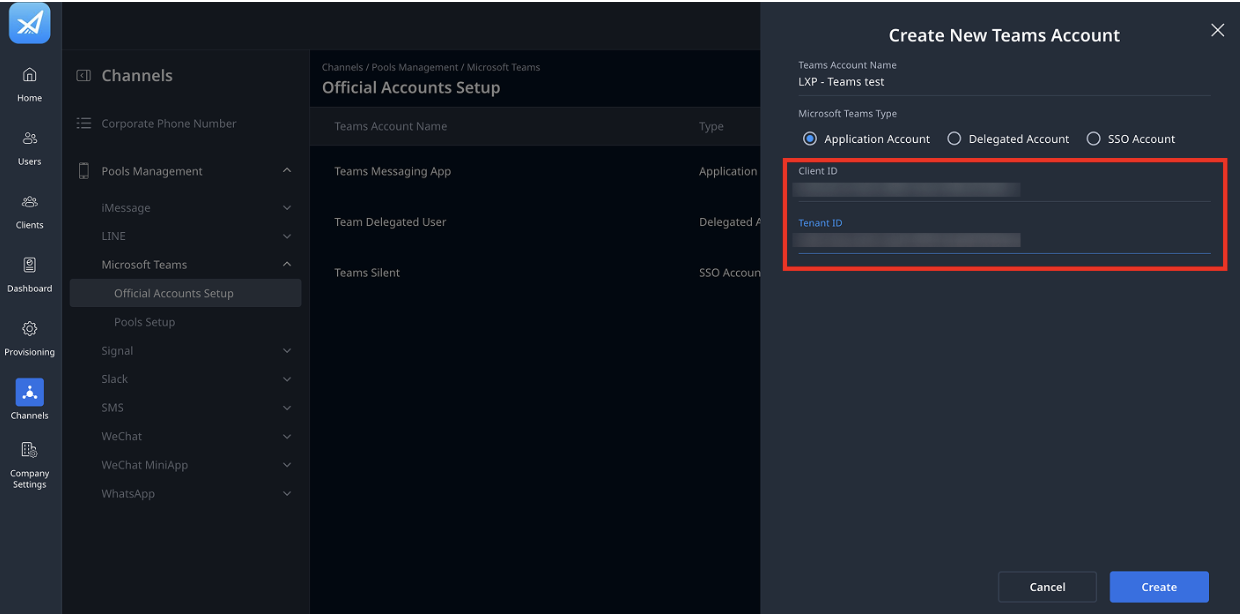
Task: Collapse the Channels panel using its header icon
Action: pyautogui.click(x=84, y=75)
